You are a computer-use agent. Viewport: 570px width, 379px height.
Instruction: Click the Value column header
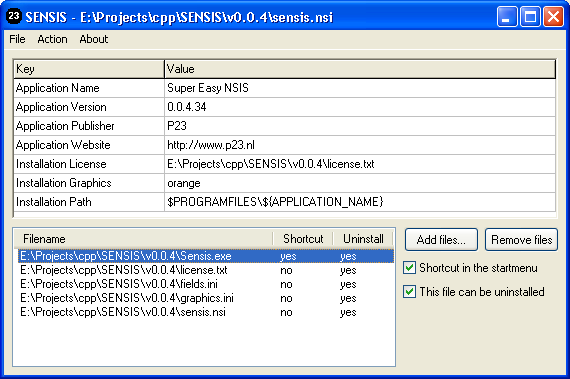360,69
